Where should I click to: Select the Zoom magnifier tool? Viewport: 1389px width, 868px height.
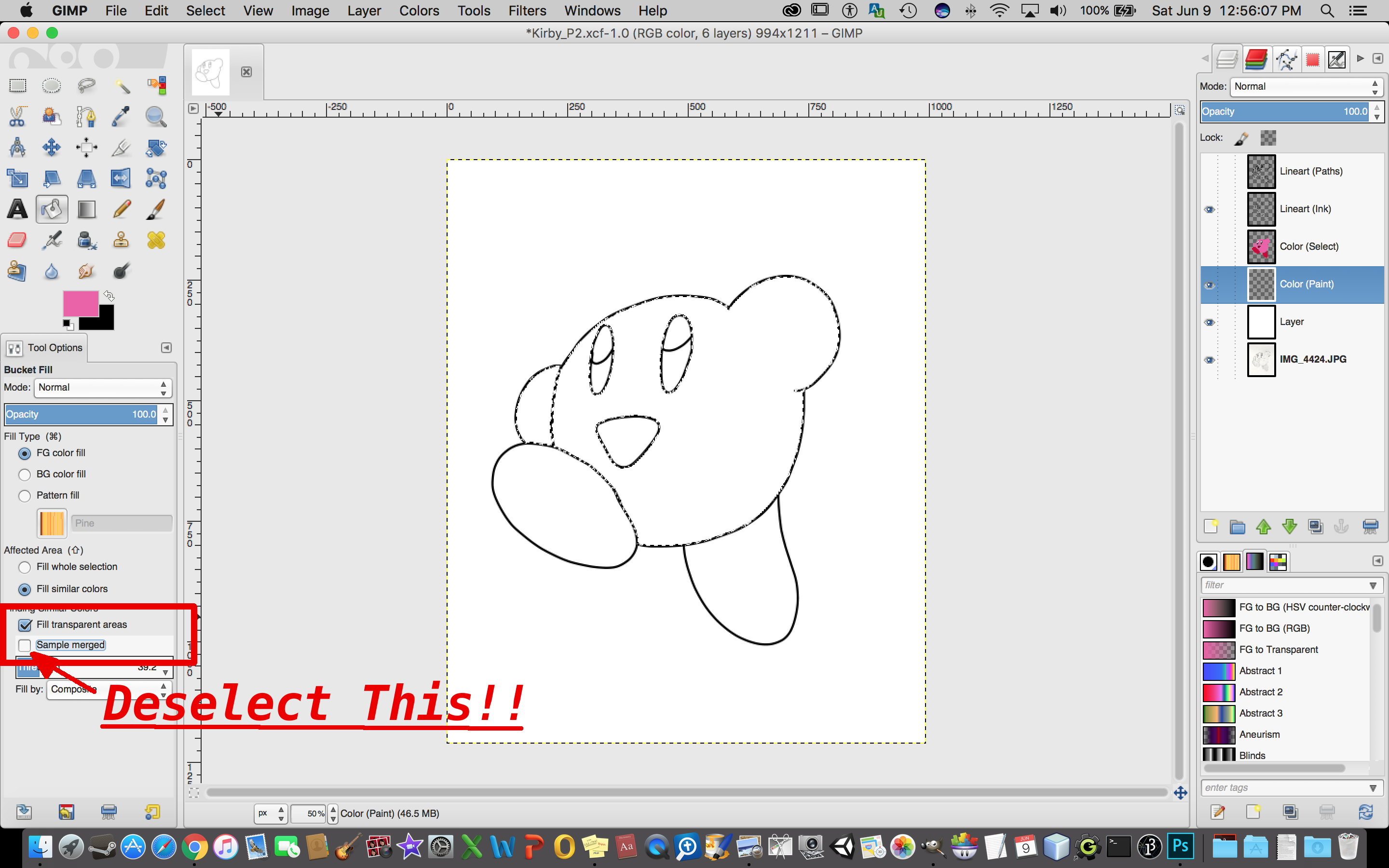(x=156, y=117)
